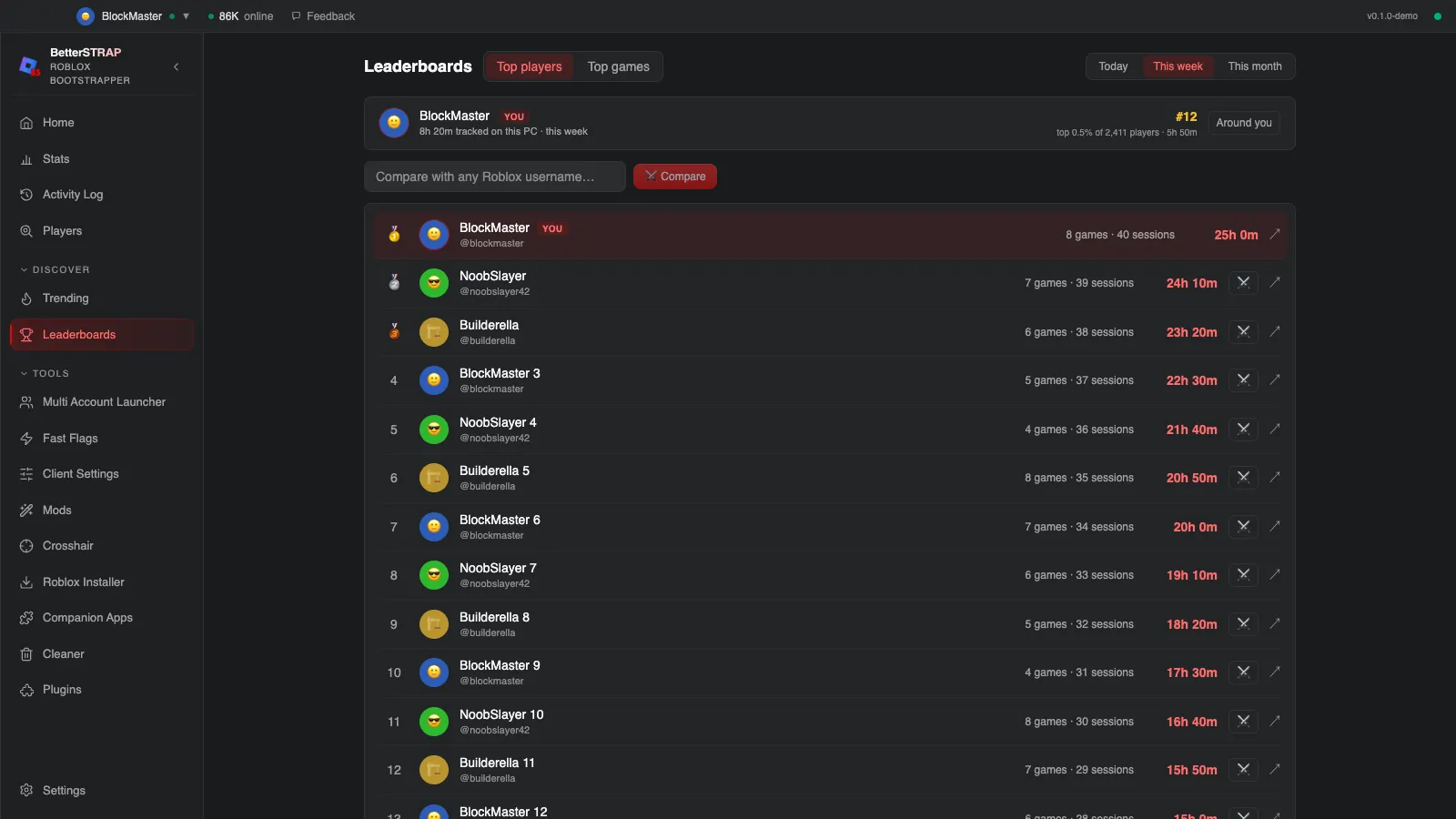The width and height of the screenshot is (1456, 819).
Task: Open the Mods tool
Action: (x=101, y=511)
